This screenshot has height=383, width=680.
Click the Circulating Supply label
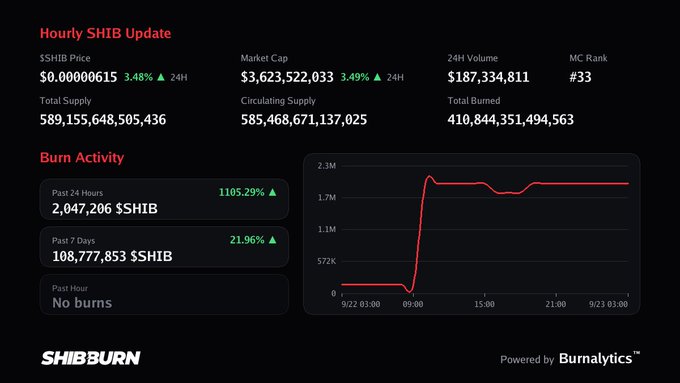point(278,101)
